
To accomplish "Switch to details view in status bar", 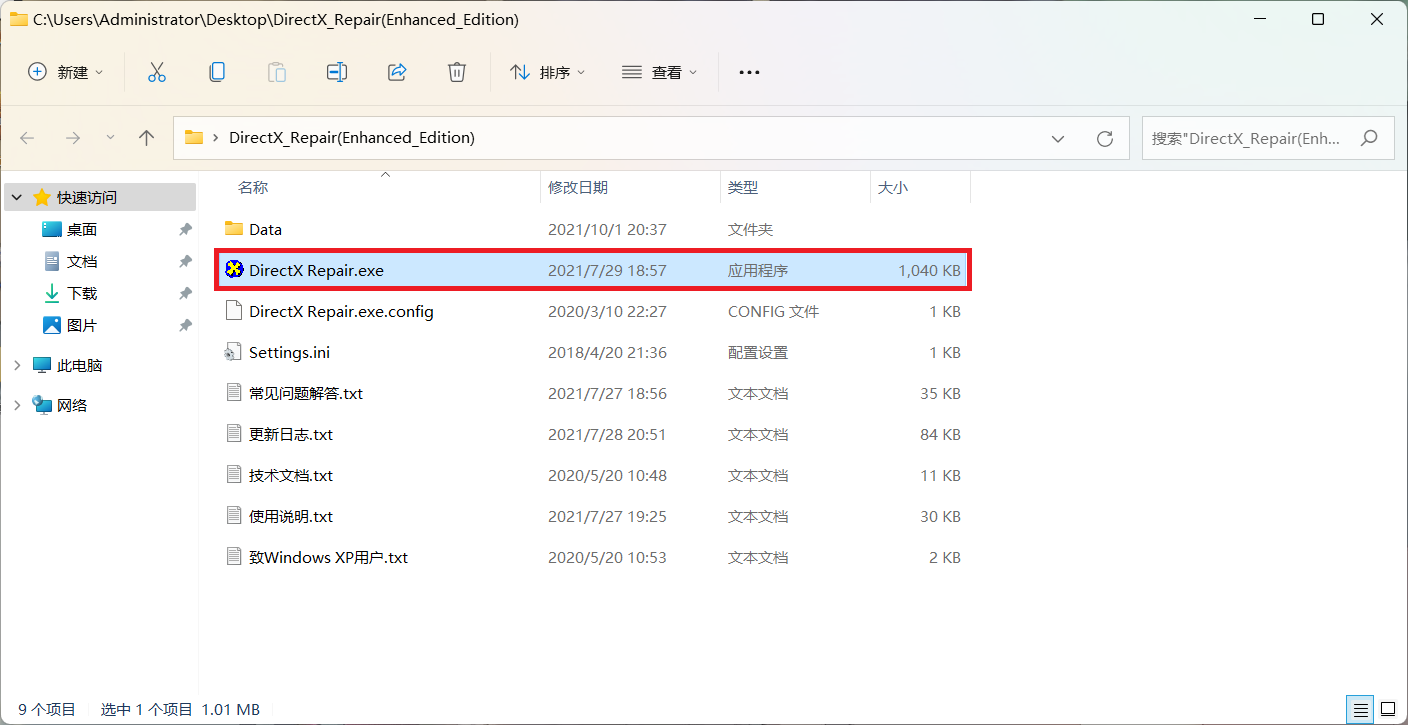I will (x=1361, y=710).
